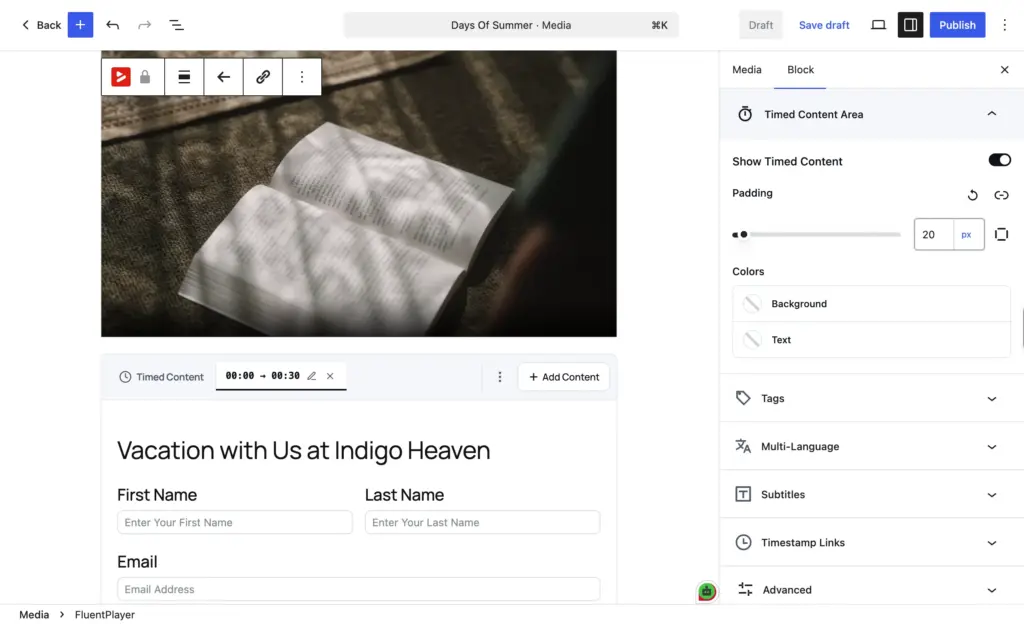The width and height of the screenshot is (1024, 624).
Task: Open the device preview laptop icon
Action: (878, 25)
